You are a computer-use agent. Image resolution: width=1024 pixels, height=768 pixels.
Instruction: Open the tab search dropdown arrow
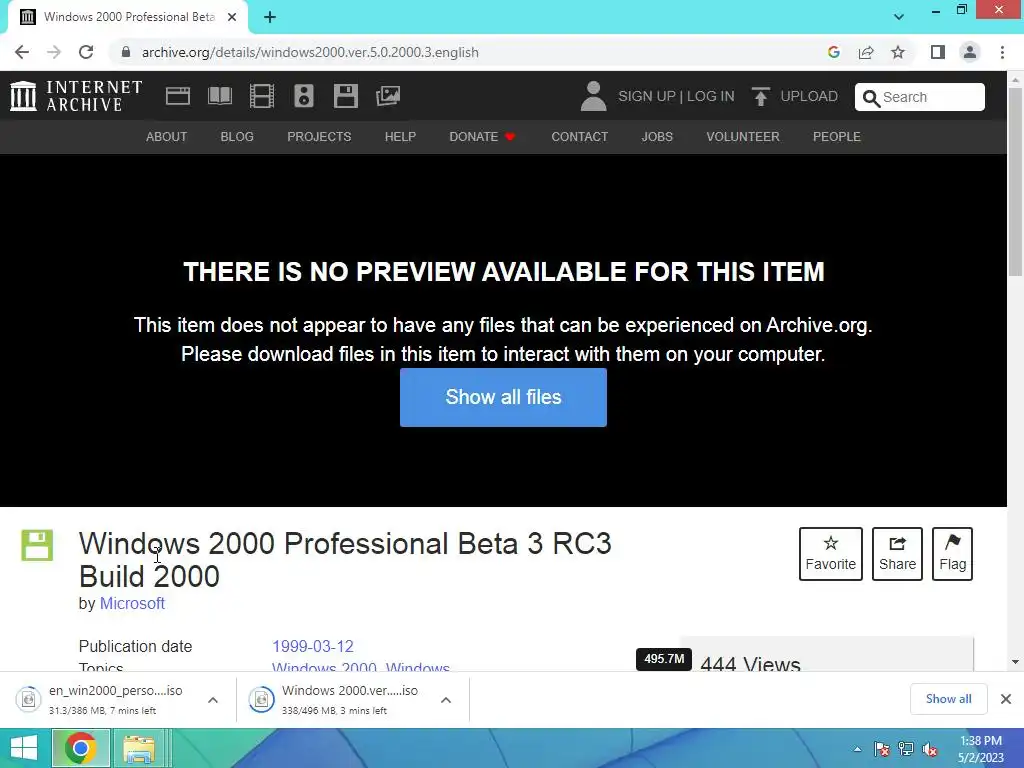tap(899, 17)
